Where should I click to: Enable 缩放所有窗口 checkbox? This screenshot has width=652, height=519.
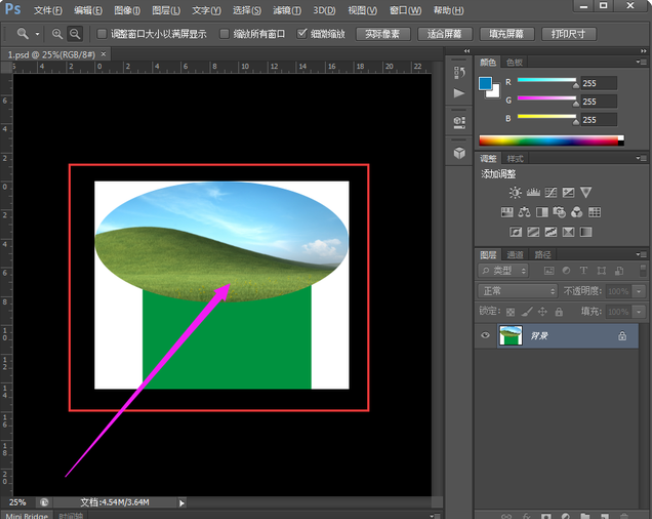pyautogui.click(x=224, y=34)
